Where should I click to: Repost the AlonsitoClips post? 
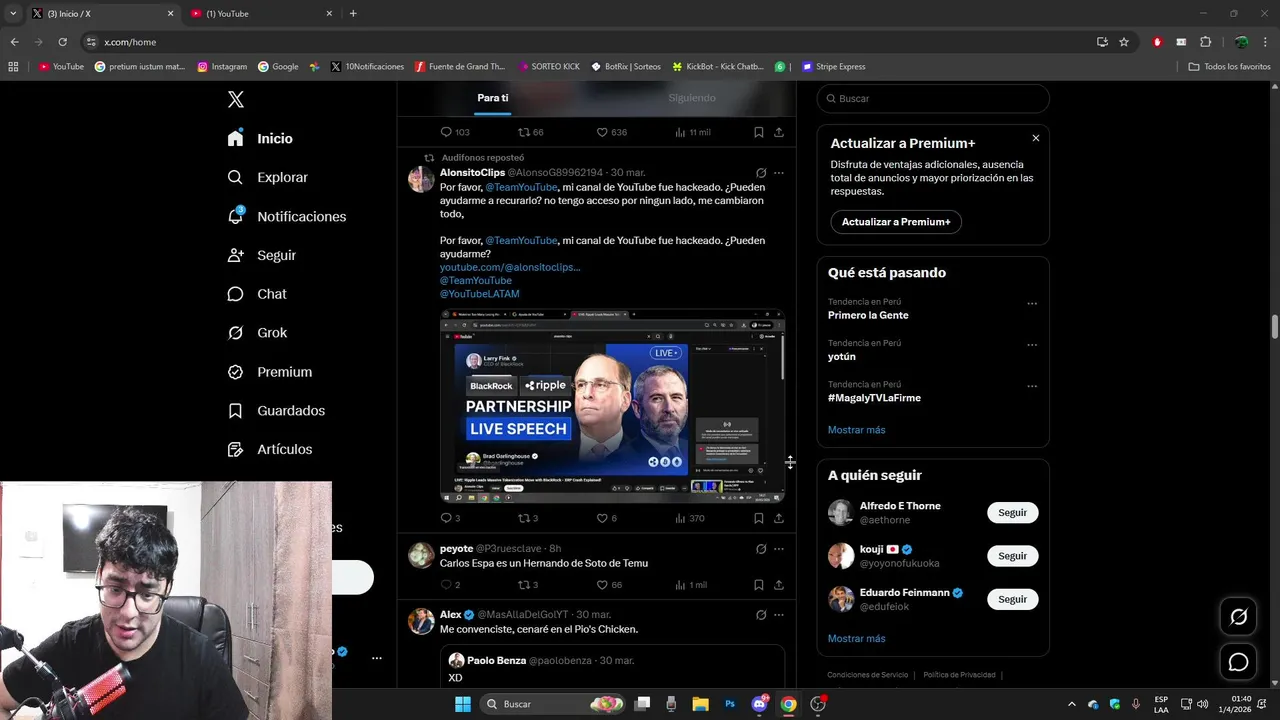pyautogui.click(x=523, y=518)
